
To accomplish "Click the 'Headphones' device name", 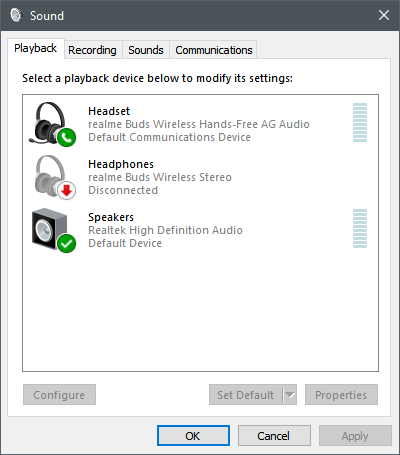I will click(x=121, y=164).
